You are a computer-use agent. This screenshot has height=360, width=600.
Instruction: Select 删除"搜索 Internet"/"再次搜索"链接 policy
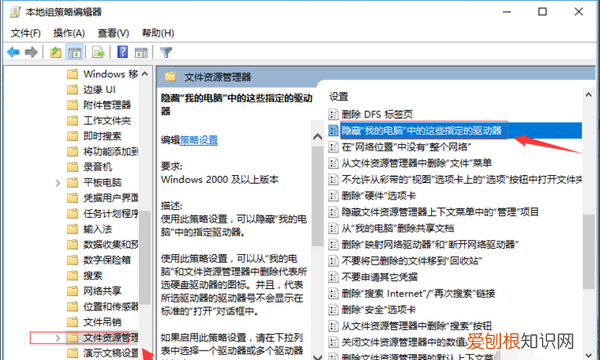pyautogui.click(x=418, y=293)
